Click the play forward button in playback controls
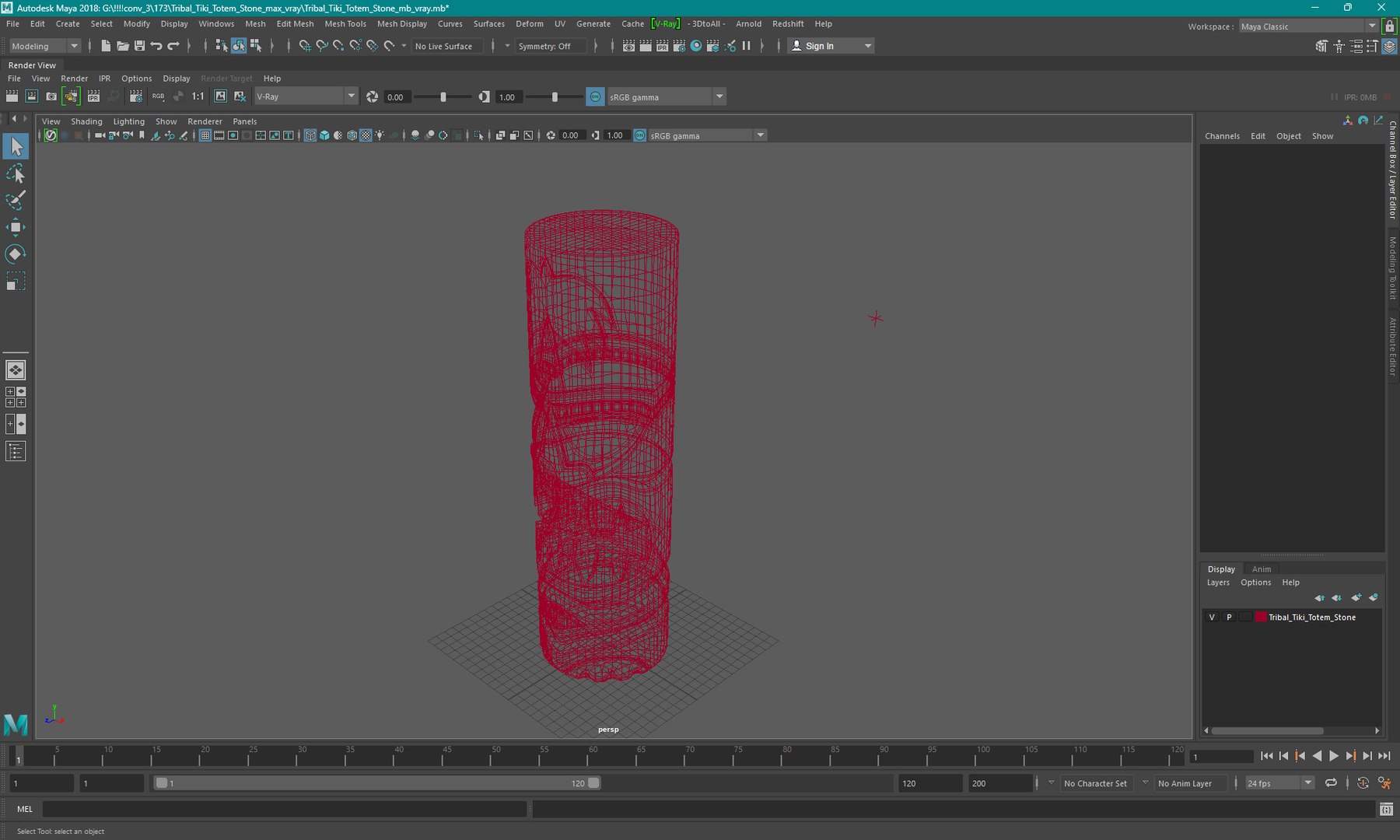Viewport: 1400px width, 840px height. coord(1334,756)
